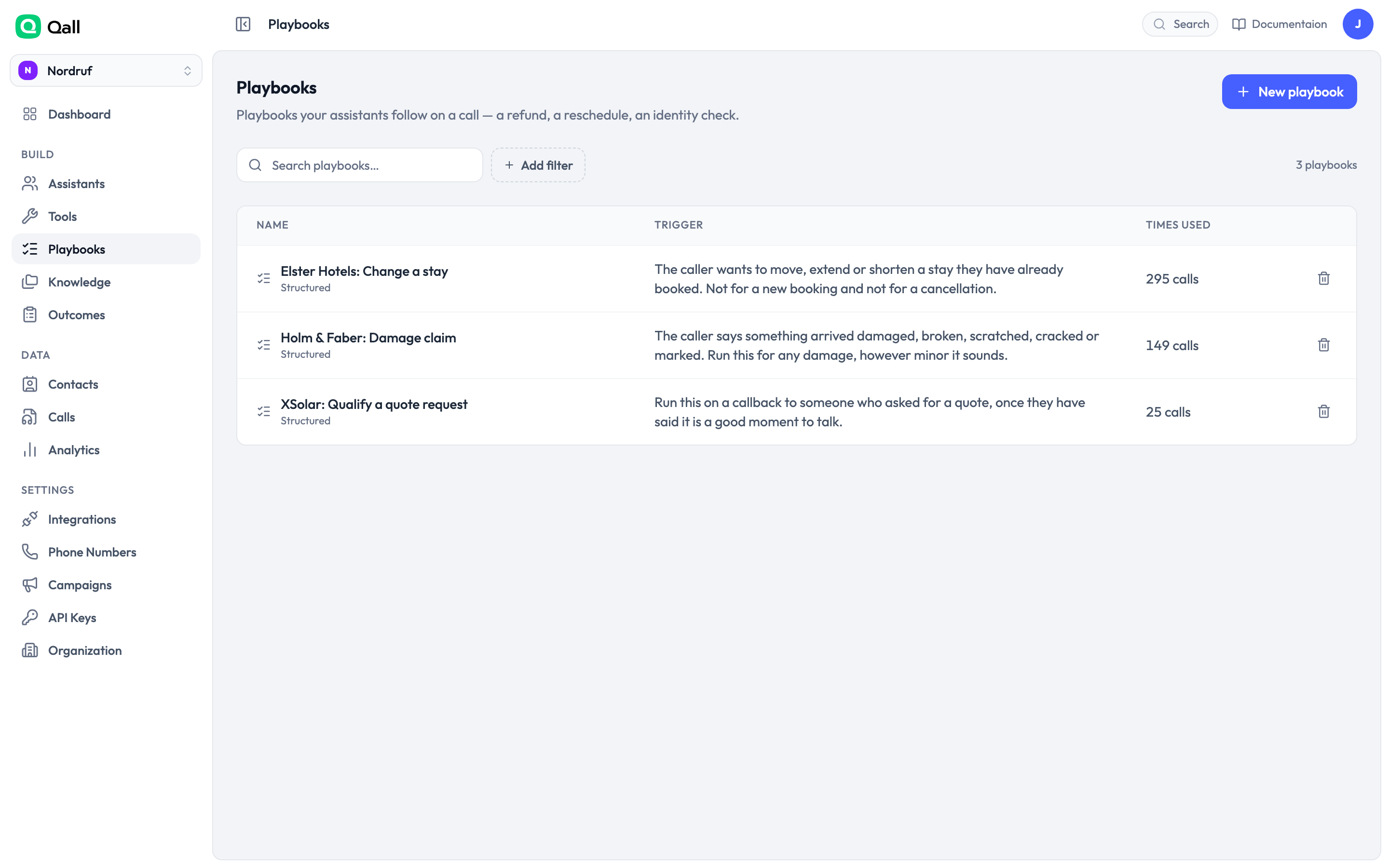Click the 295 calls value

click(1171, 279)
